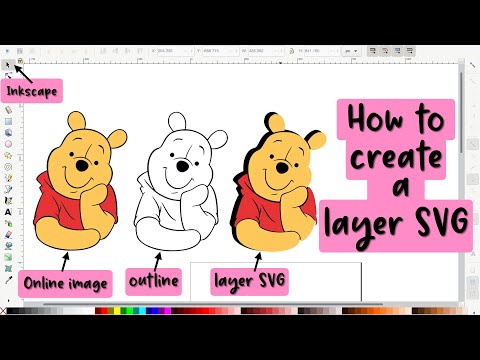The width and height of the screenshot is (480, 360).
Task: Toggle first scale-affect button in toolbar
Action: tap(373, 51)
